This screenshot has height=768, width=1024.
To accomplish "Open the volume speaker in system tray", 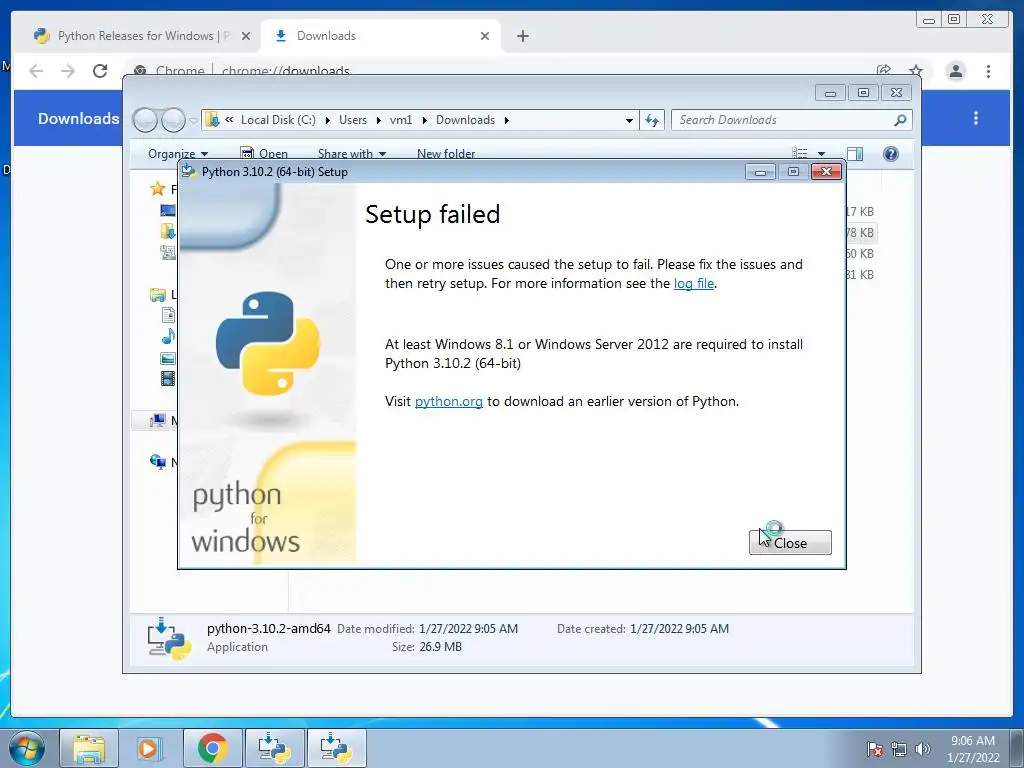I will 923,749.
